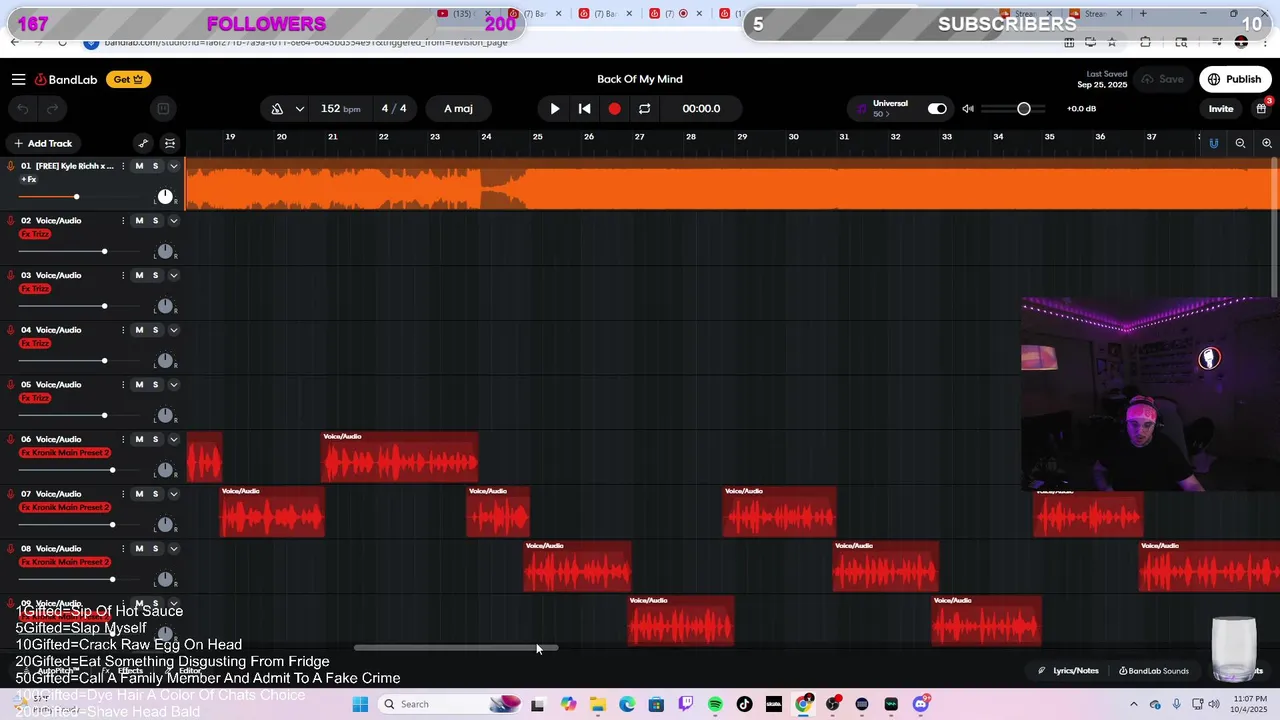Click the Invite button
The width and height of the screenshot is (1280, 720).
(x=1221, y=109)
